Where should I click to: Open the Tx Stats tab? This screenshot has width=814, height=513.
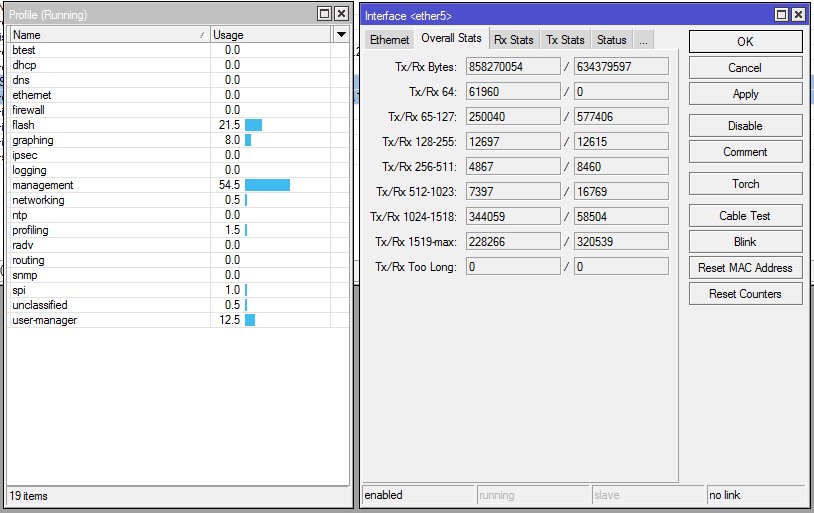[x=565, y=40]
